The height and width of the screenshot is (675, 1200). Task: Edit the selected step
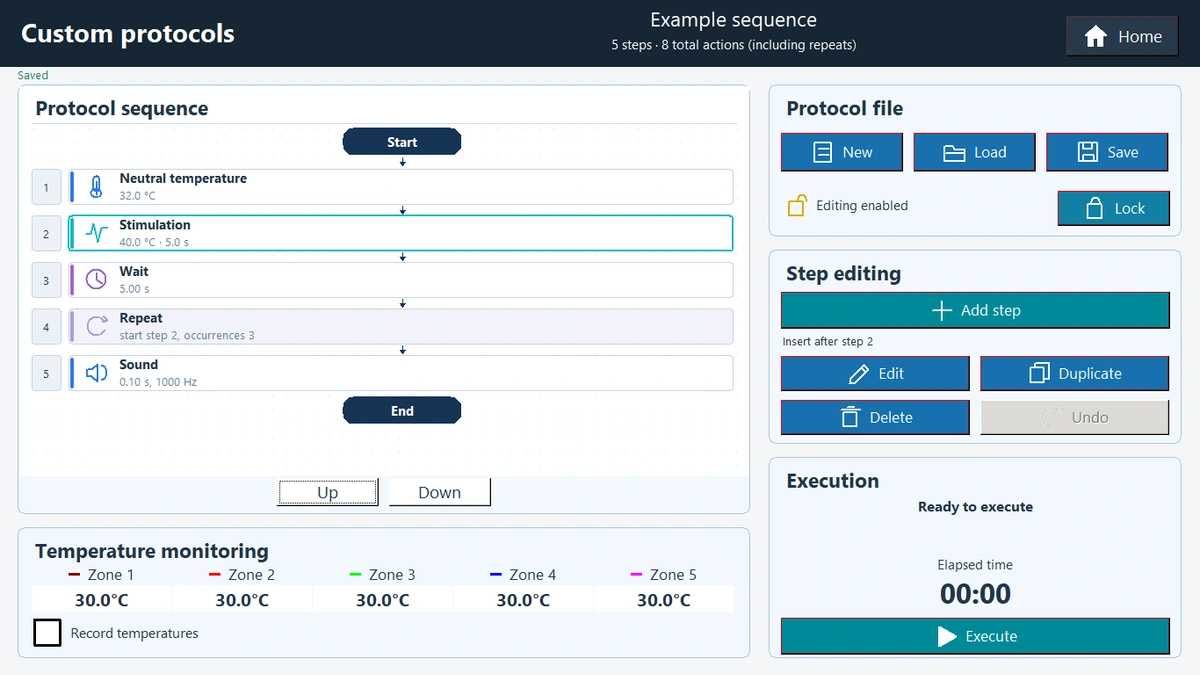click(x=875, y=373)
